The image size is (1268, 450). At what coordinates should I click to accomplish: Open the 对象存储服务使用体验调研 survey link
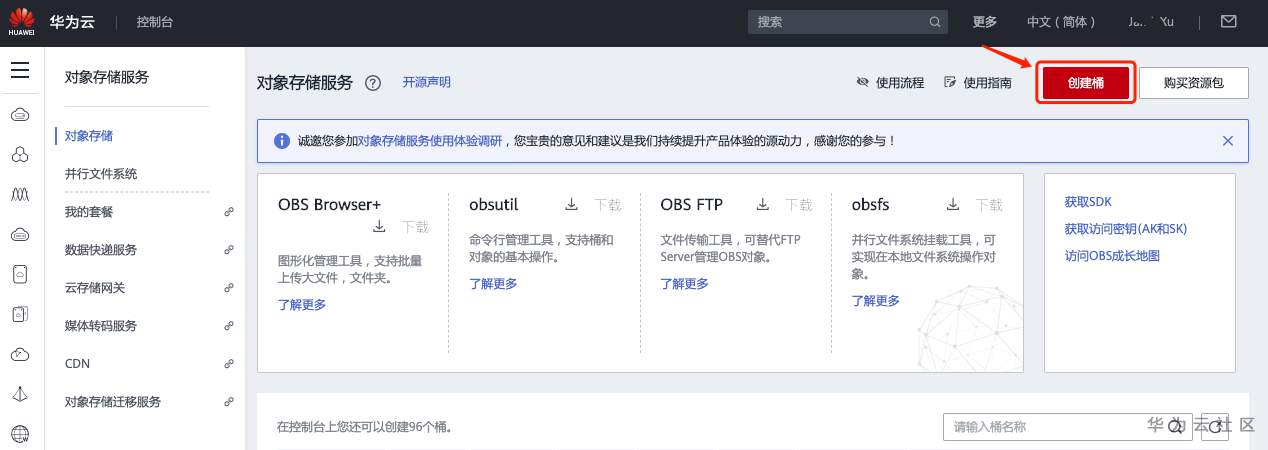pos(430,141)
